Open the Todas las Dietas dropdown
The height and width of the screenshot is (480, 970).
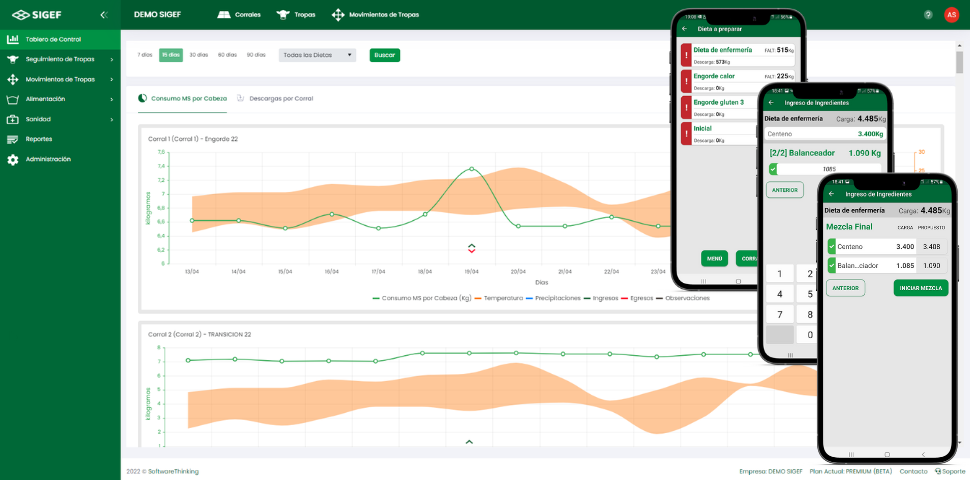click(x=318, y=55)
